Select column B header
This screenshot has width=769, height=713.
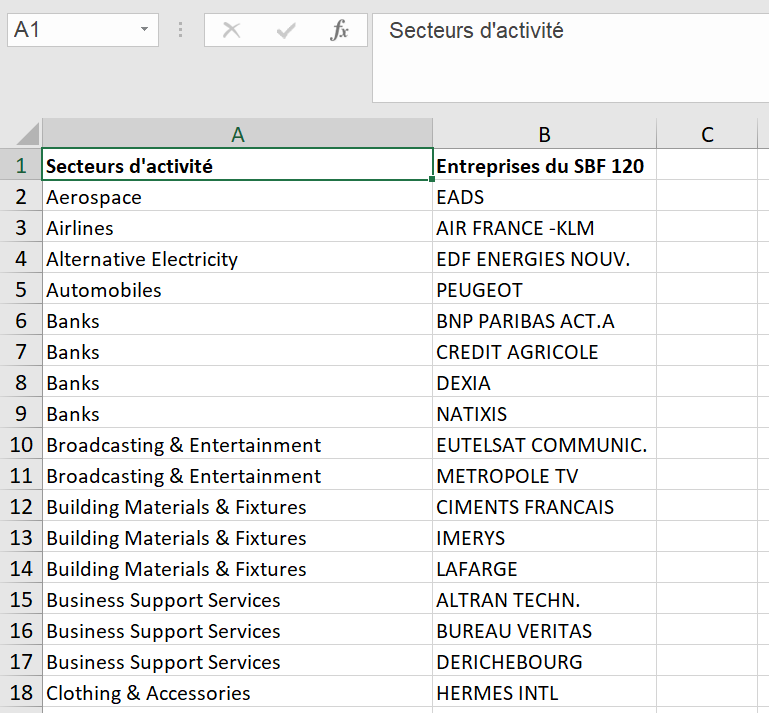click(x=544, y=135)
